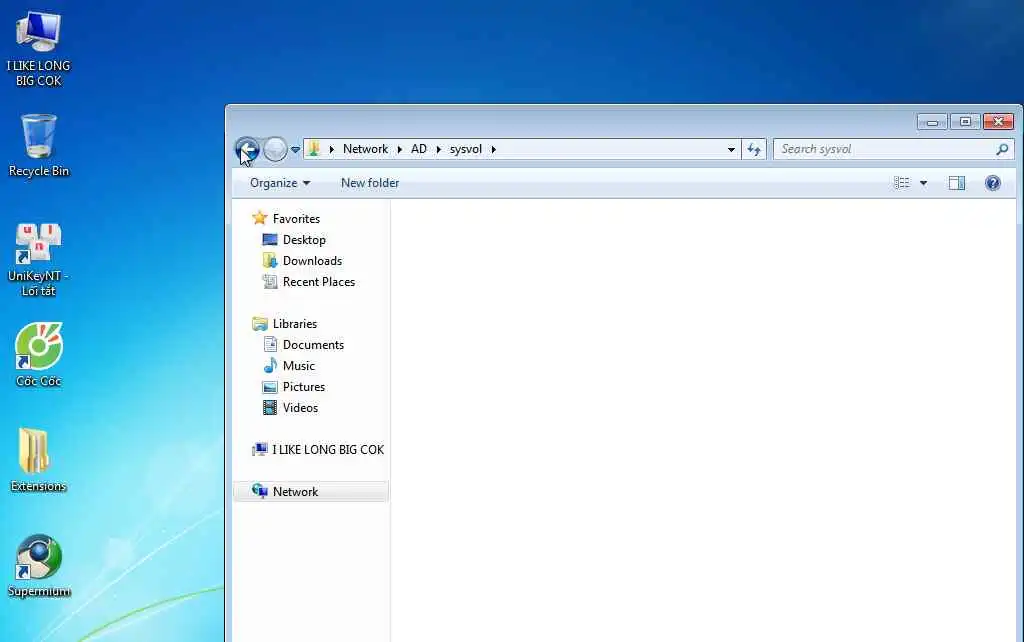Click the folder icon in address bar
The image size is (1024, 642).
click(314, 149)
